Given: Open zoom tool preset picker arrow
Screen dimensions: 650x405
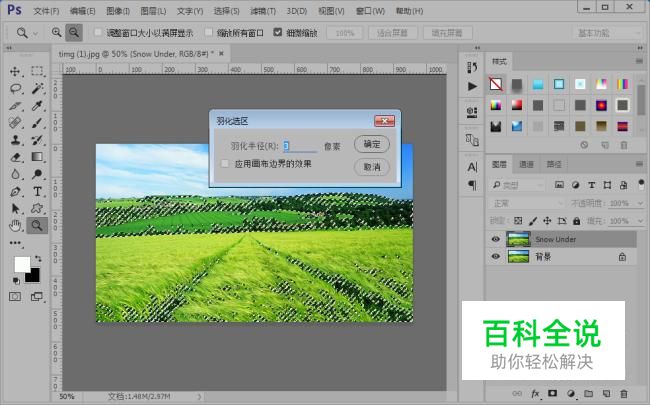Looking at the screenshot, I should (x=35, y=33).
